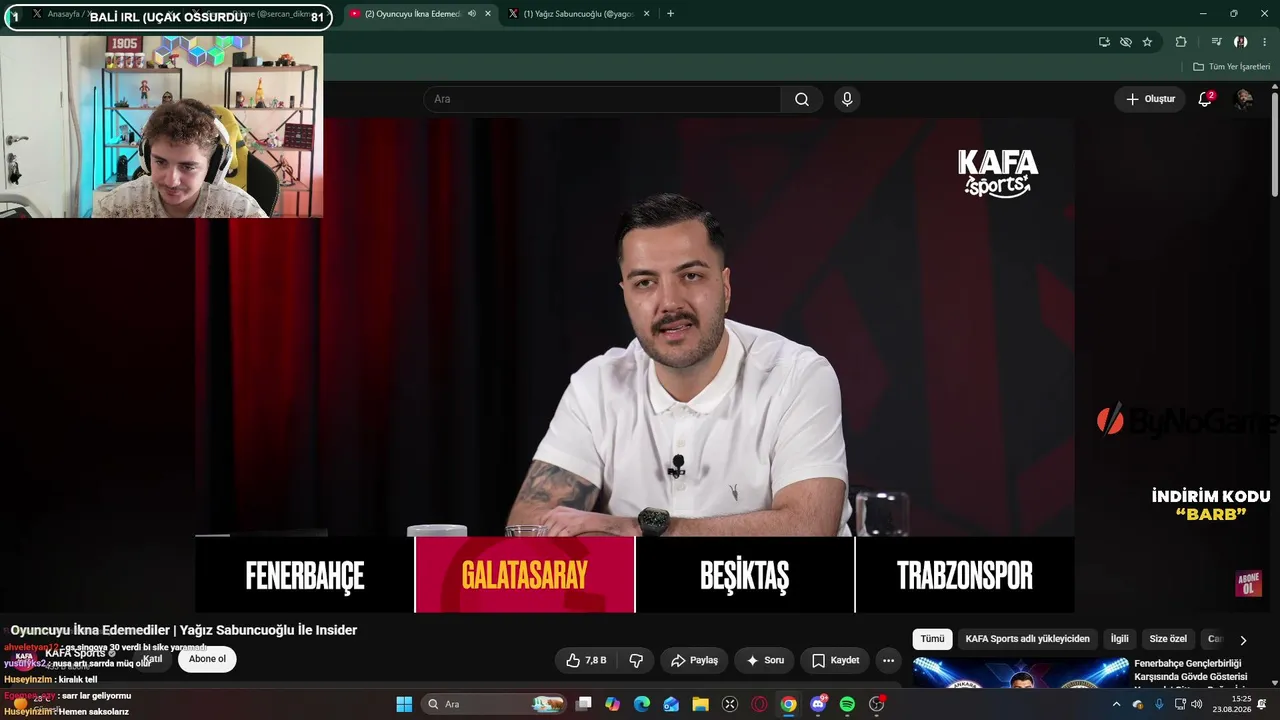This screenshot has height=720, width=1280.
Task: Click the system tray microphone icon
Action: [x=1159, y=704]
